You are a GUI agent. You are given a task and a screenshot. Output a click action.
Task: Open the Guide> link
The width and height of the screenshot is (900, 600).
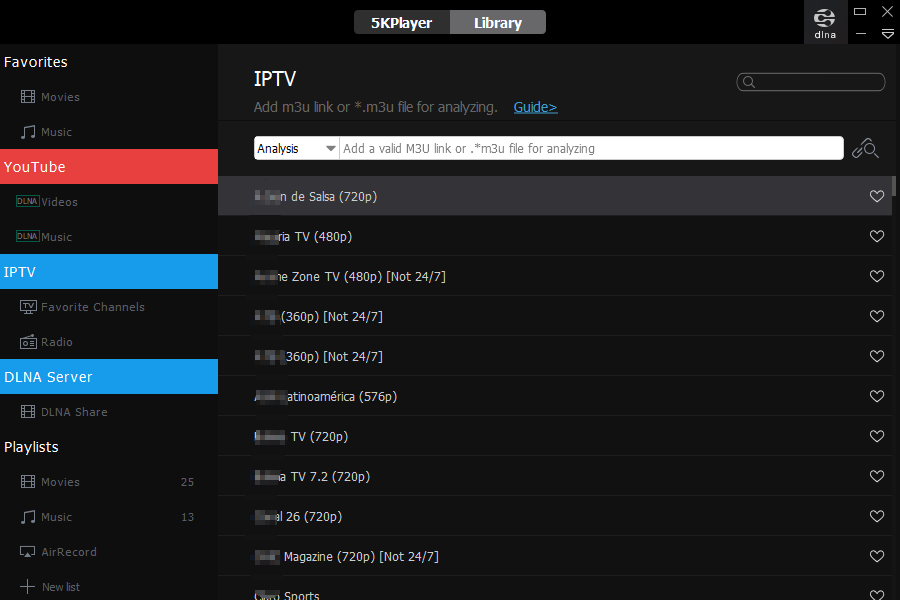click(x=535, y=107)
